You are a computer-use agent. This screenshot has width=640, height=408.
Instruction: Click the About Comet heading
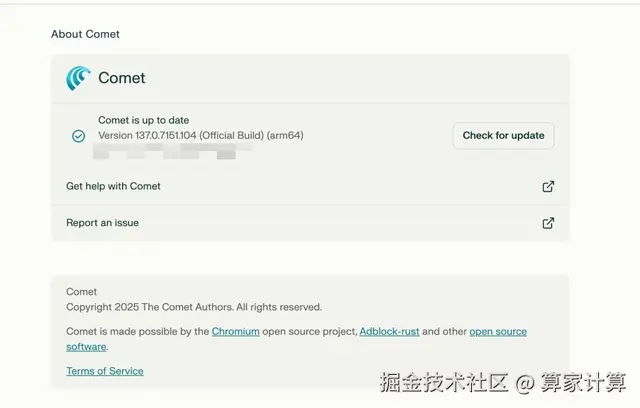85,34
